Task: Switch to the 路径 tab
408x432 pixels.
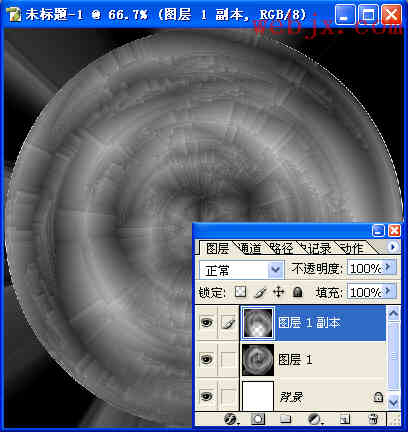Action: 281,248
